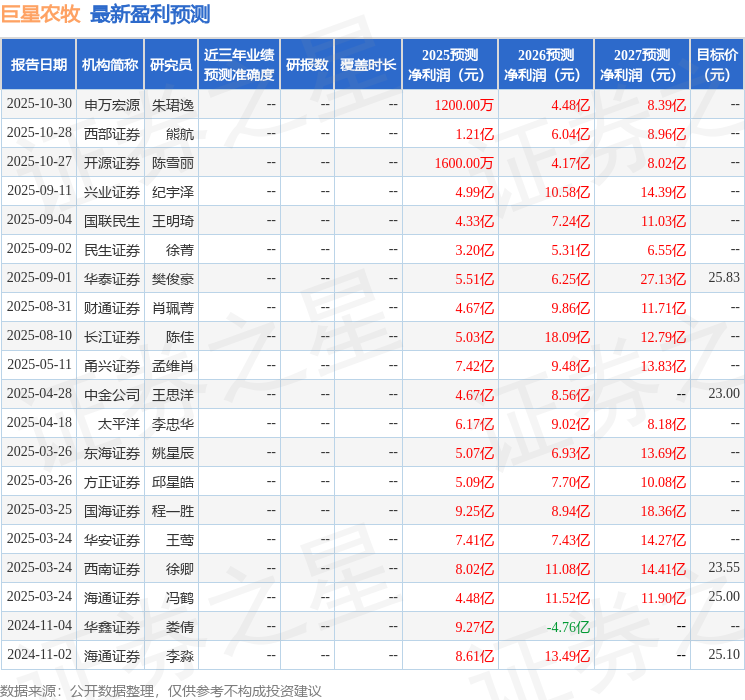Viewport: 745px width, 700px height.
Task: Click the 研报数 column header
Action: point(306,65)
